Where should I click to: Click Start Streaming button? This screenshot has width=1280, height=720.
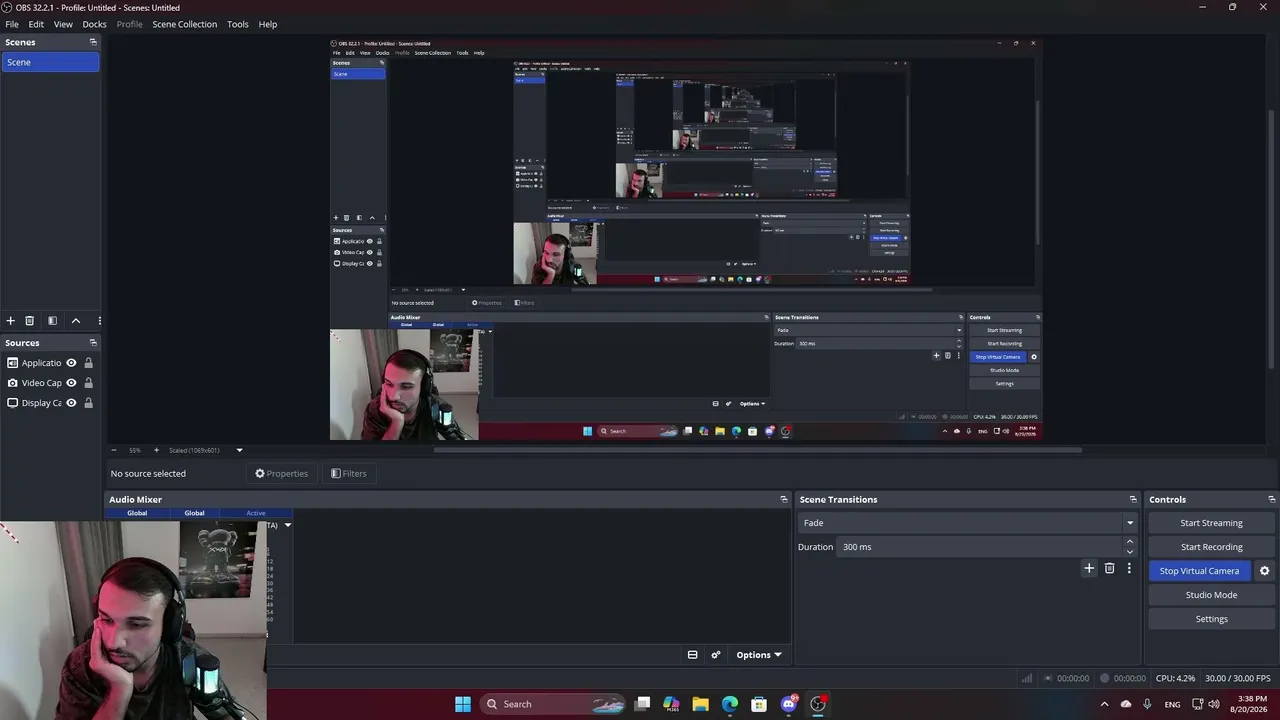pyautogui.click(x=1211, y=523)
